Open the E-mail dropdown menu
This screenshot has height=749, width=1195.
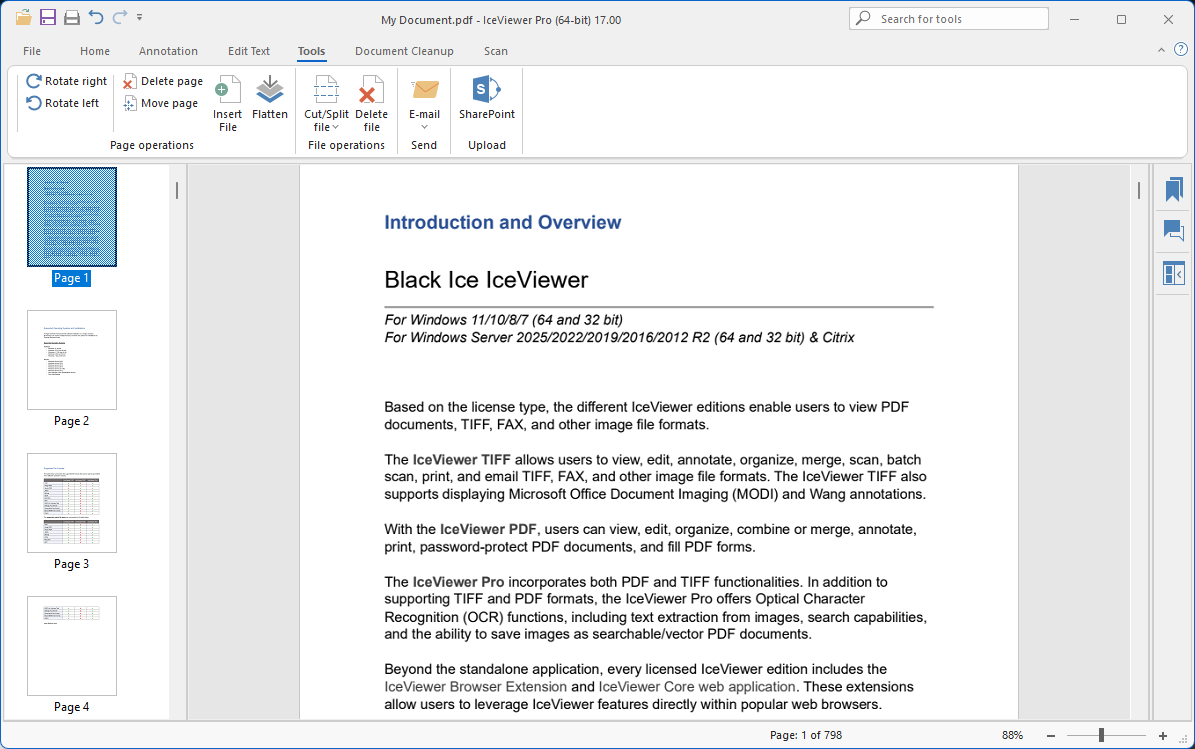click(x=424, y=127)
